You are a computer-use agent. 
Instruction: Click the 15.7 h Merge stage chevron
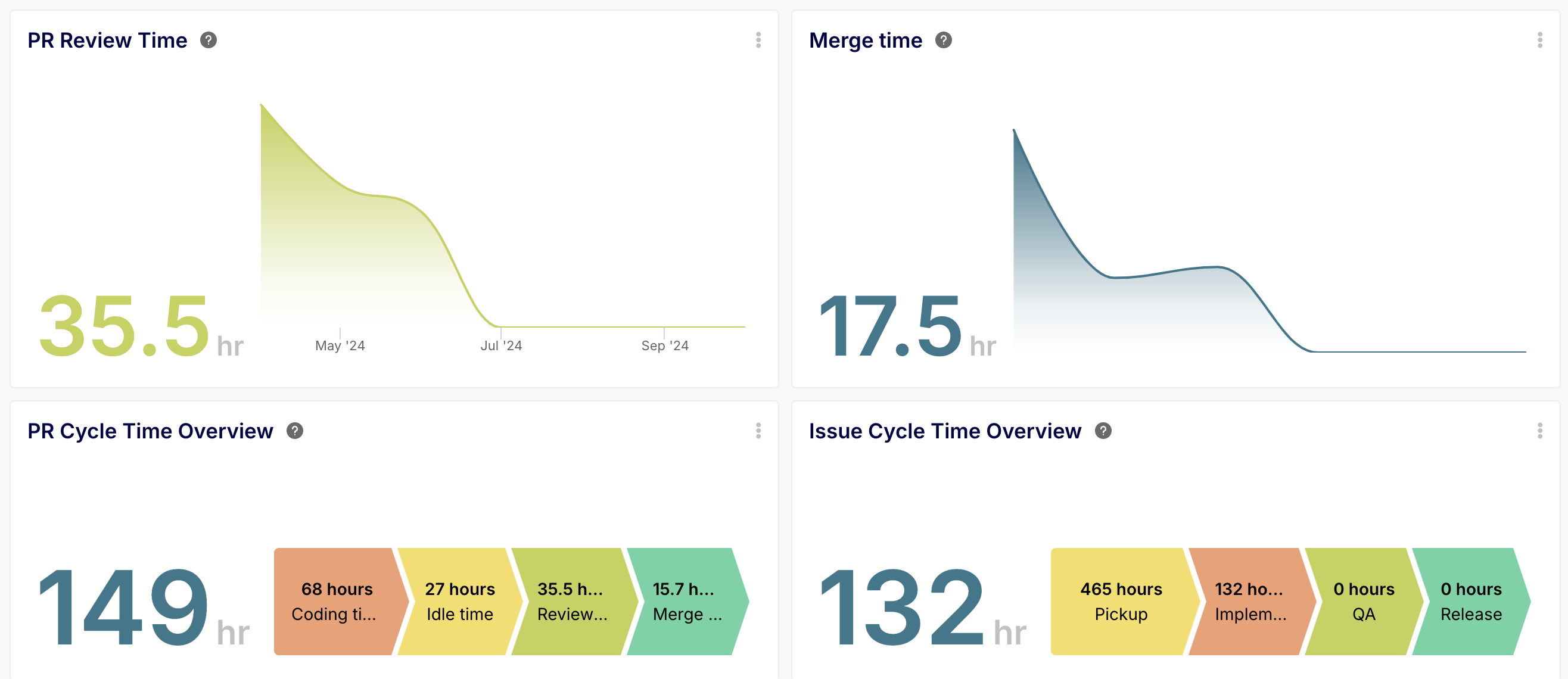click(x=687, y=601)
